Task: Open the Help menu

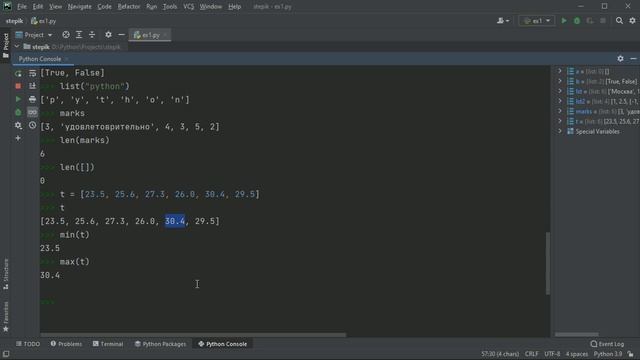Action: click(x=234, y=7)
